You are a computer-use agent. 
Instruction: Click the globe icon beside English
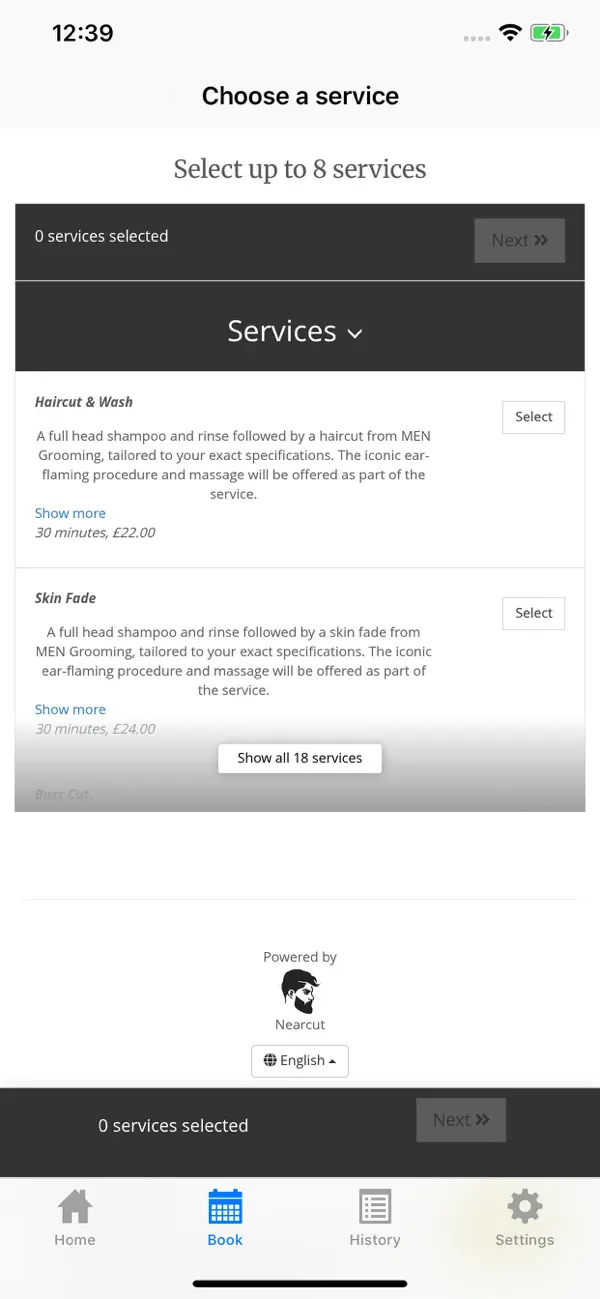point(270,1060)
